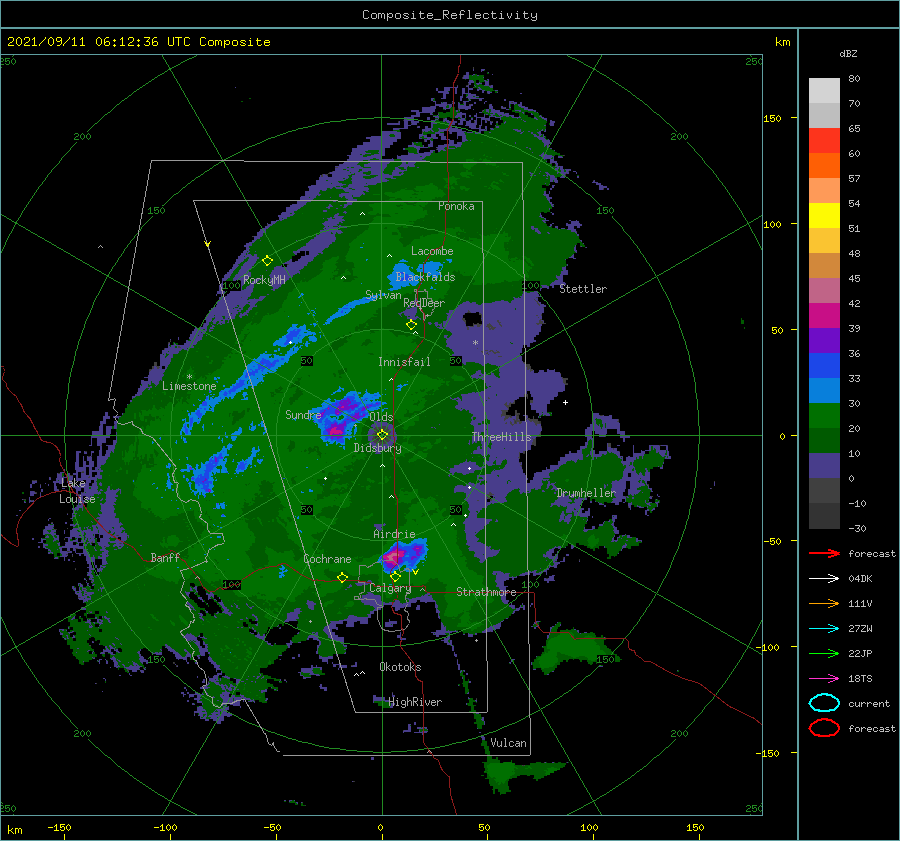Viewport: 900px width, 841px height.
Task: Pick the red 60–65 dBZ swatch
Action: click(x=824, y=141)
